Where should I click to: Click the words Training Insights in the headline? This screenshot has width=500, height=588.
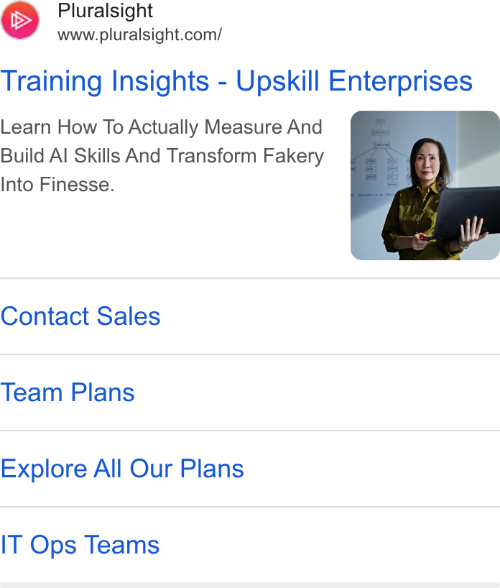105,81
